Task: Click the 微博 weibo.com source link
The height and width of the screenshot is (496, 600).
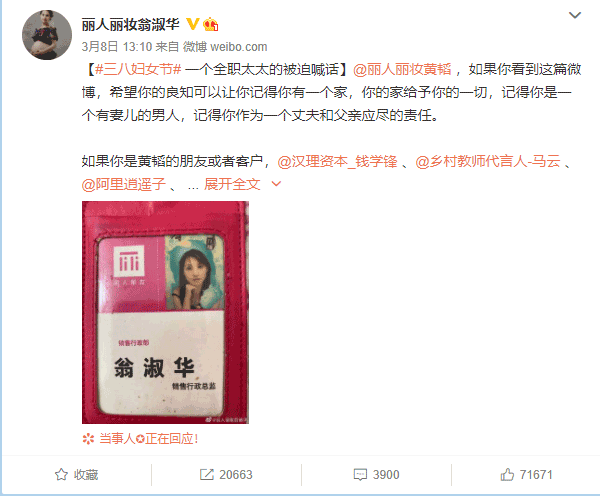Action: point(225,47)
